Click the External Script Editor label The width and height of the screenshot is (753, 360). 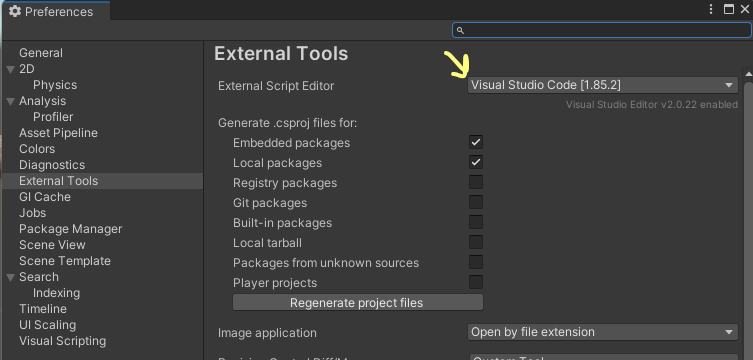point(276,86)
